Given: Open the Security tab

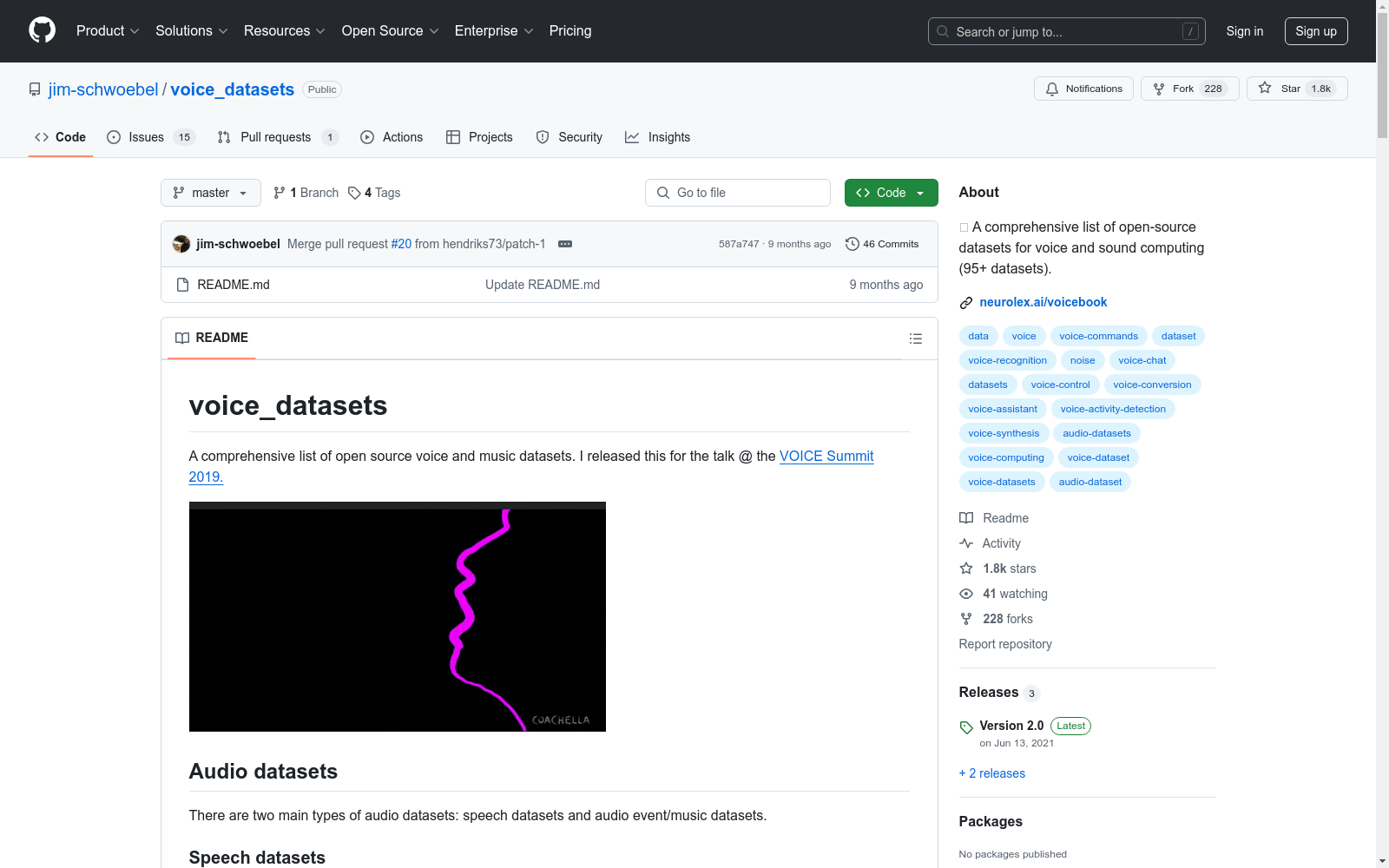Looking at the screenshot, I should 569,137.
